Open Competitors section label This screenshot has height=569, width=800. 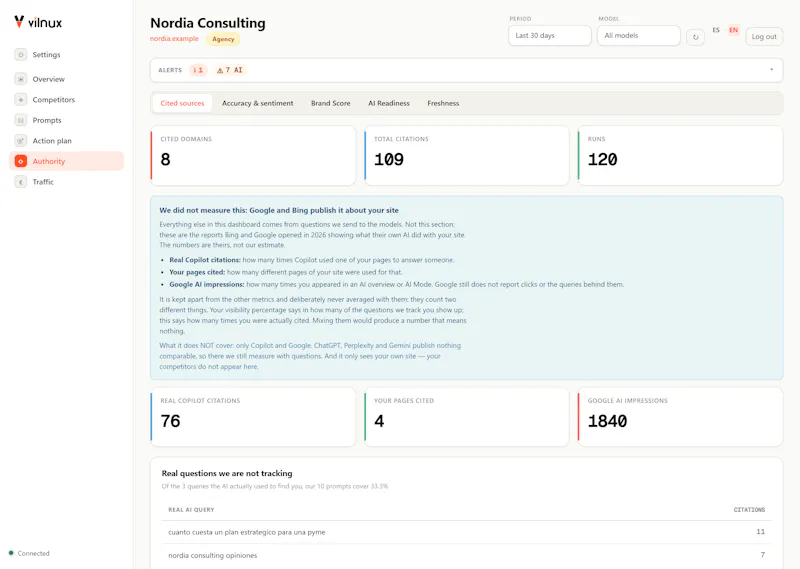pyautogui.click(x=54, y=100)
